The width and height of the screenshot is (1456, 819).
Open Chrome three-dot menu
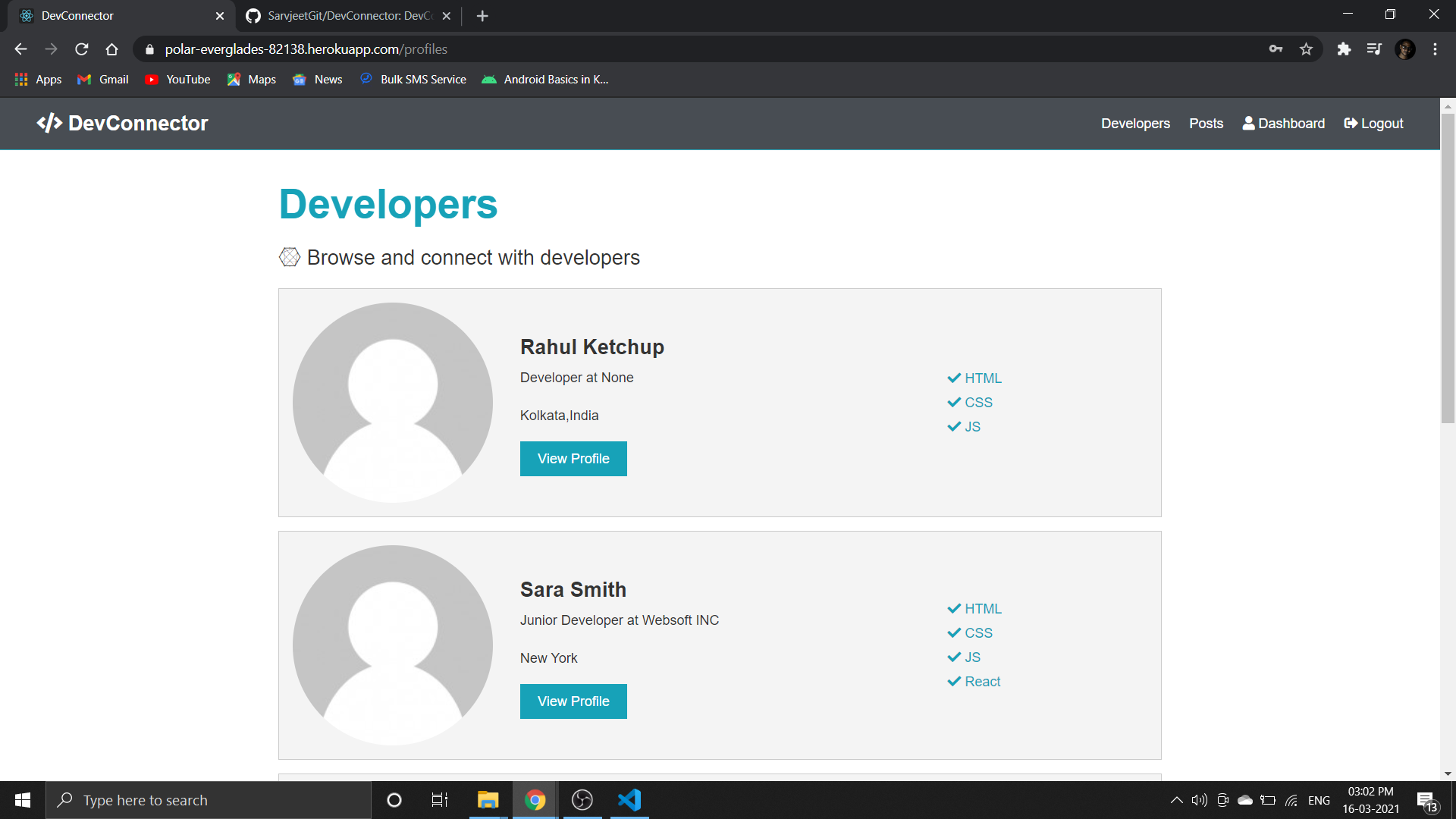coord(1435,49)
